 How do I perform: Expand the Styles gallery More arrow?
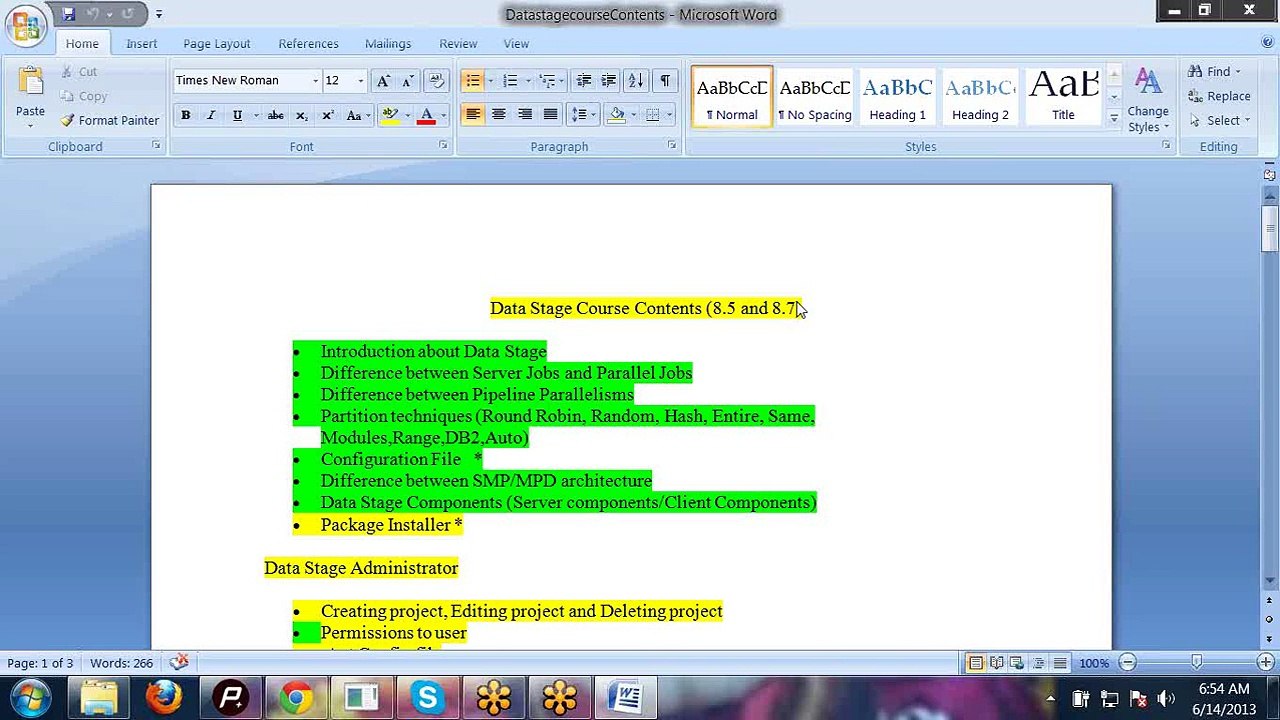pyautogui.click(x=1114, y=118)
